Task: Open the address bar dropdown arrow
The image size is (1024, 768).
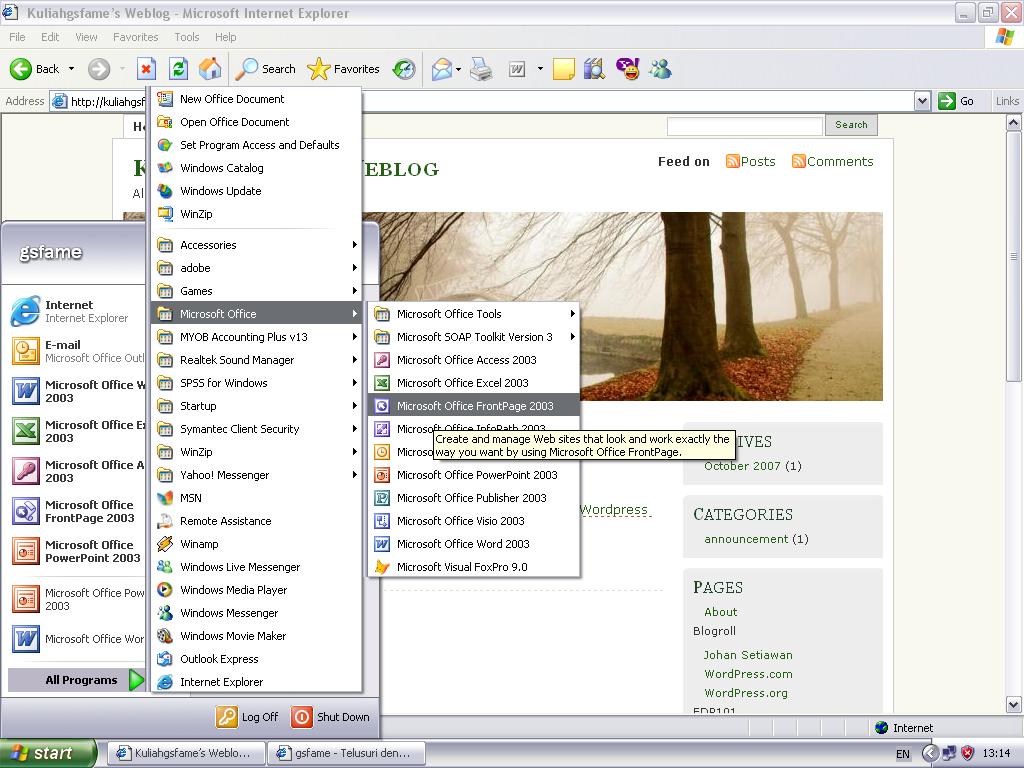Action: (x=922, y=101)
